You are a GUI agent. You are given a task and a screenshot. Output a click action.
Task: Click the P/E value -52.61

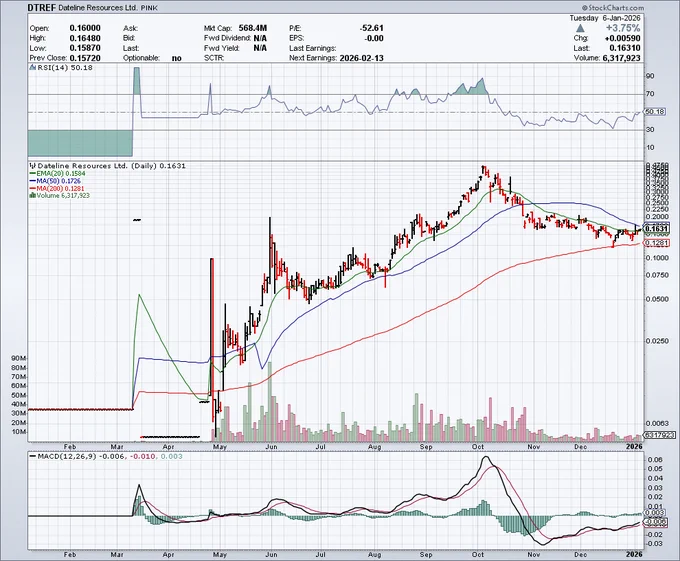[371, 28]
